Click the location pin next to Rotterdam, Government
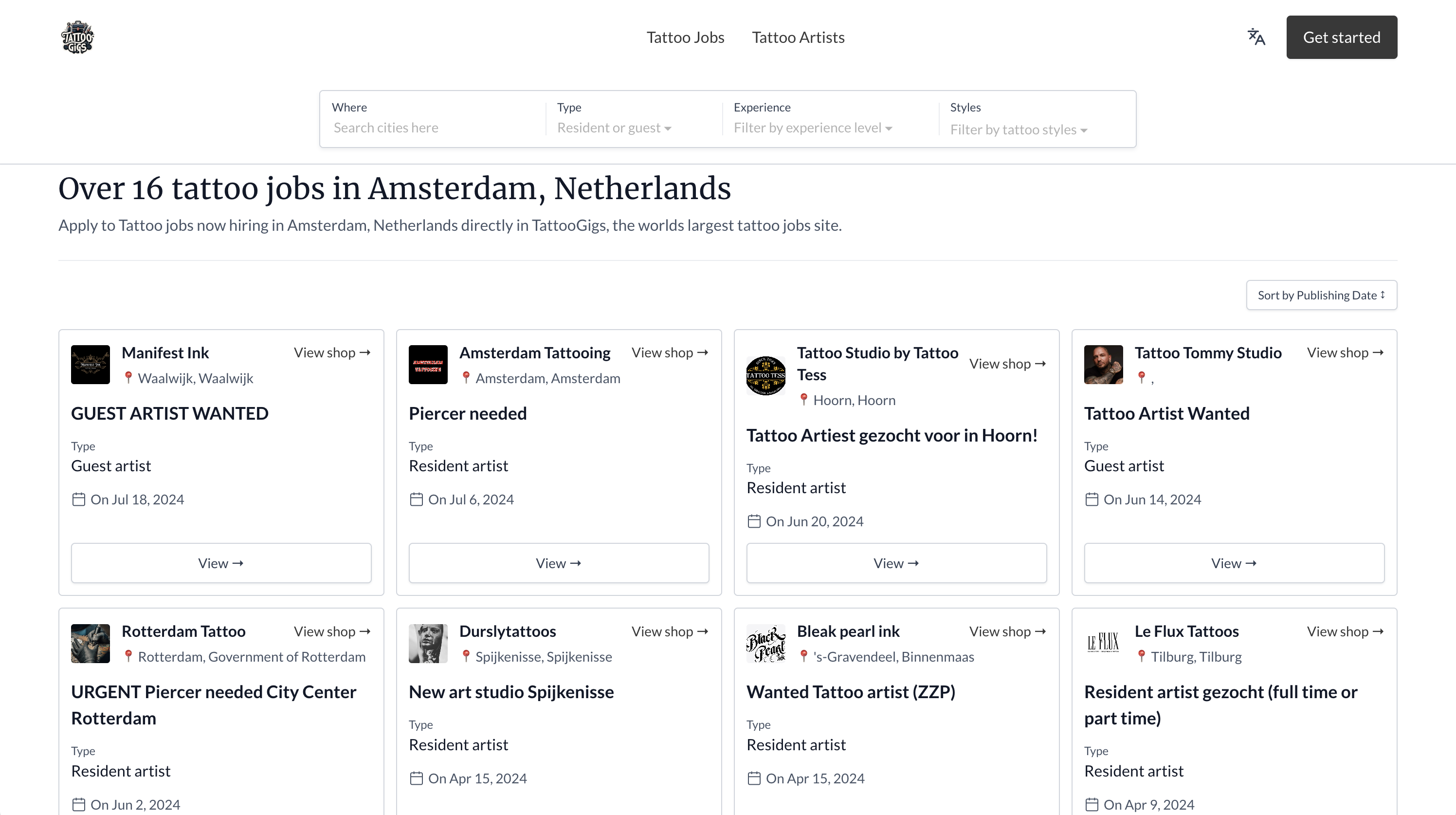The image size is (1456, 815). pos(128,656)
